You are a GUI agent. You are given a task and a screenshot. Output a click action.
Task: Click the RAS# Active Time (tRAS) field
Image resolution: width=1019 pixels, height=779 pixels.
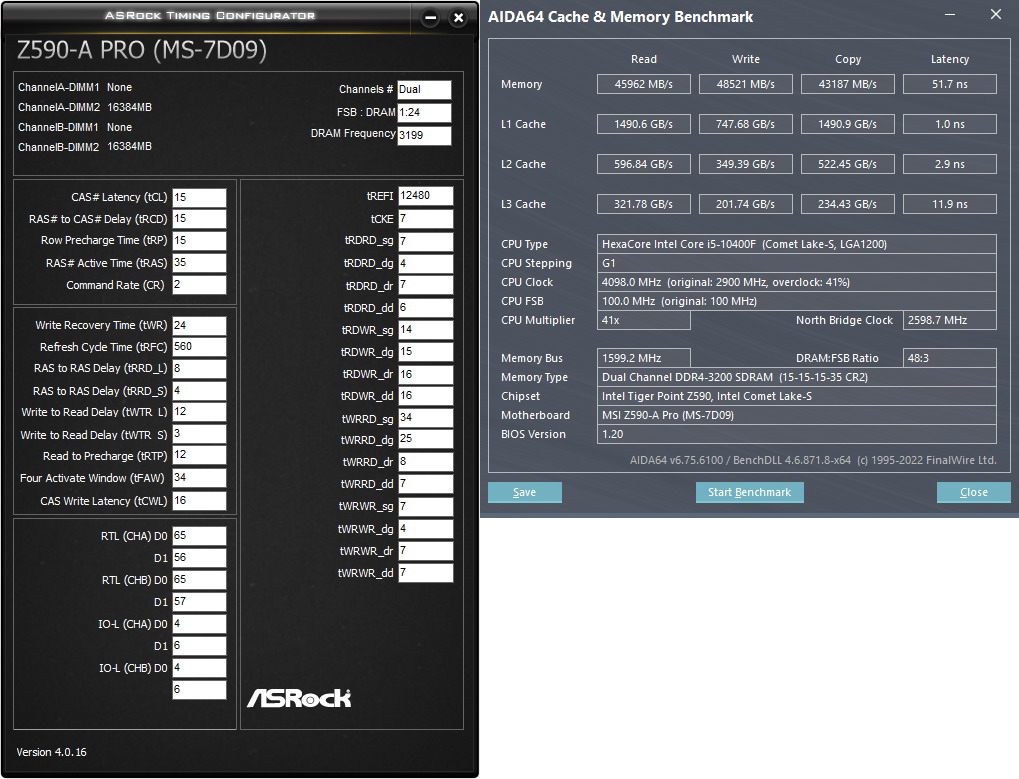(x=200, y=262)
